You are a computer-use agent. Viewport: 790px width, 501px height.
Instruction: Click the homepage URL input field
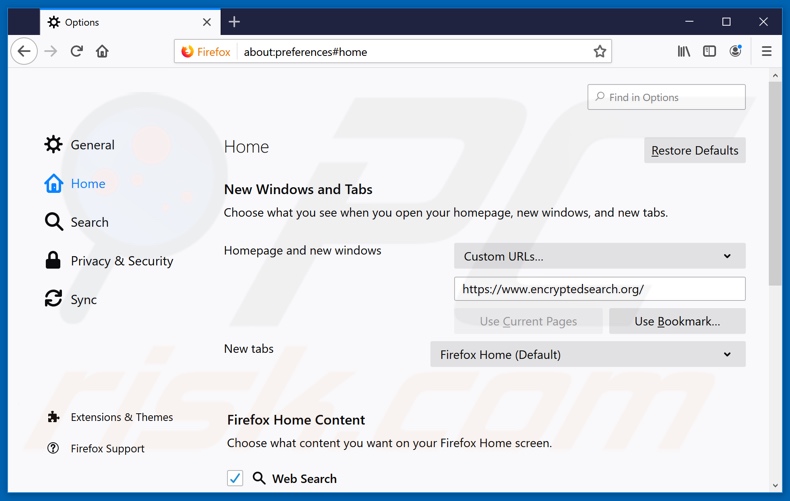pos(600,289)
